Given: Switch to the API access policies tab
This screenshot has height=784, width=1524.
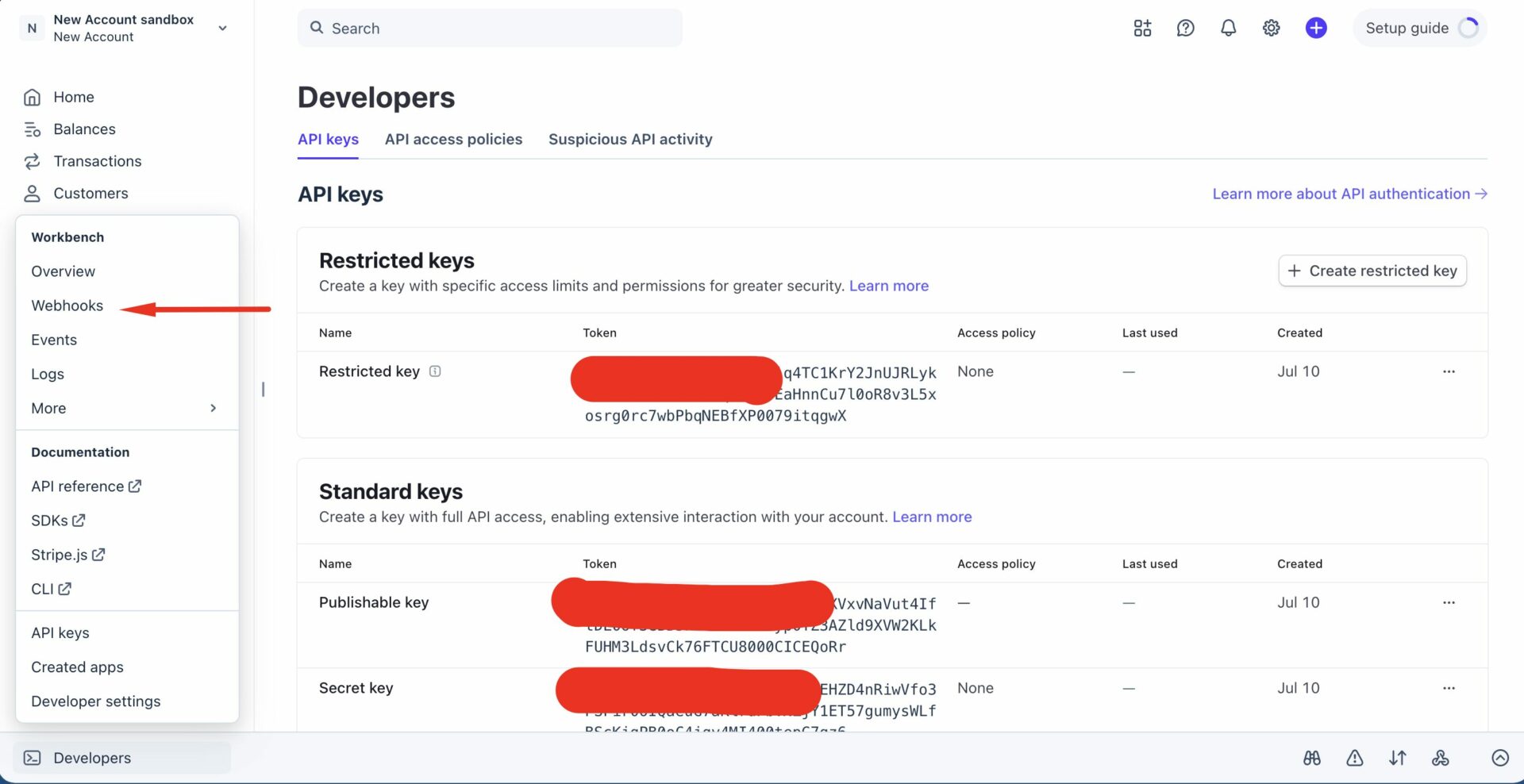Looking at the screenshot, I should [453, 140].
